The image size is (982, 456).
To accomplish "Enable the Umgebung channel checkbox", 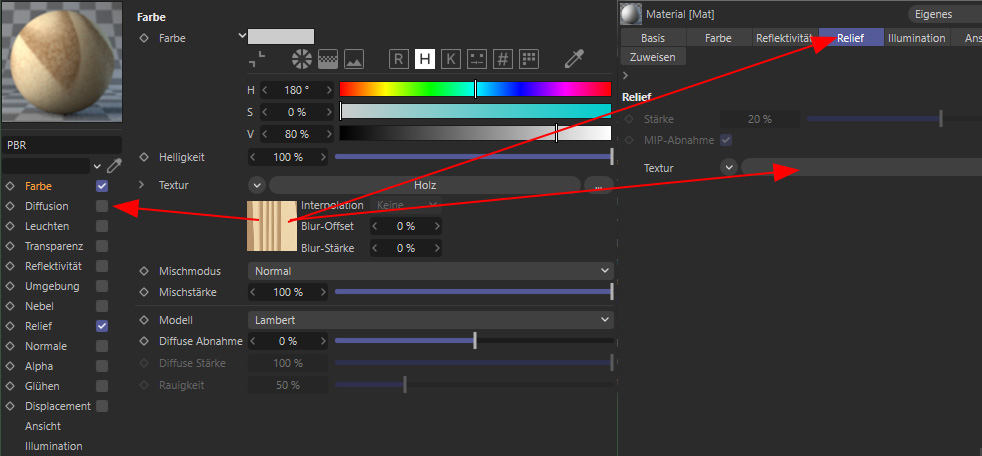I will pyautogui.click(x=102, y=286).
